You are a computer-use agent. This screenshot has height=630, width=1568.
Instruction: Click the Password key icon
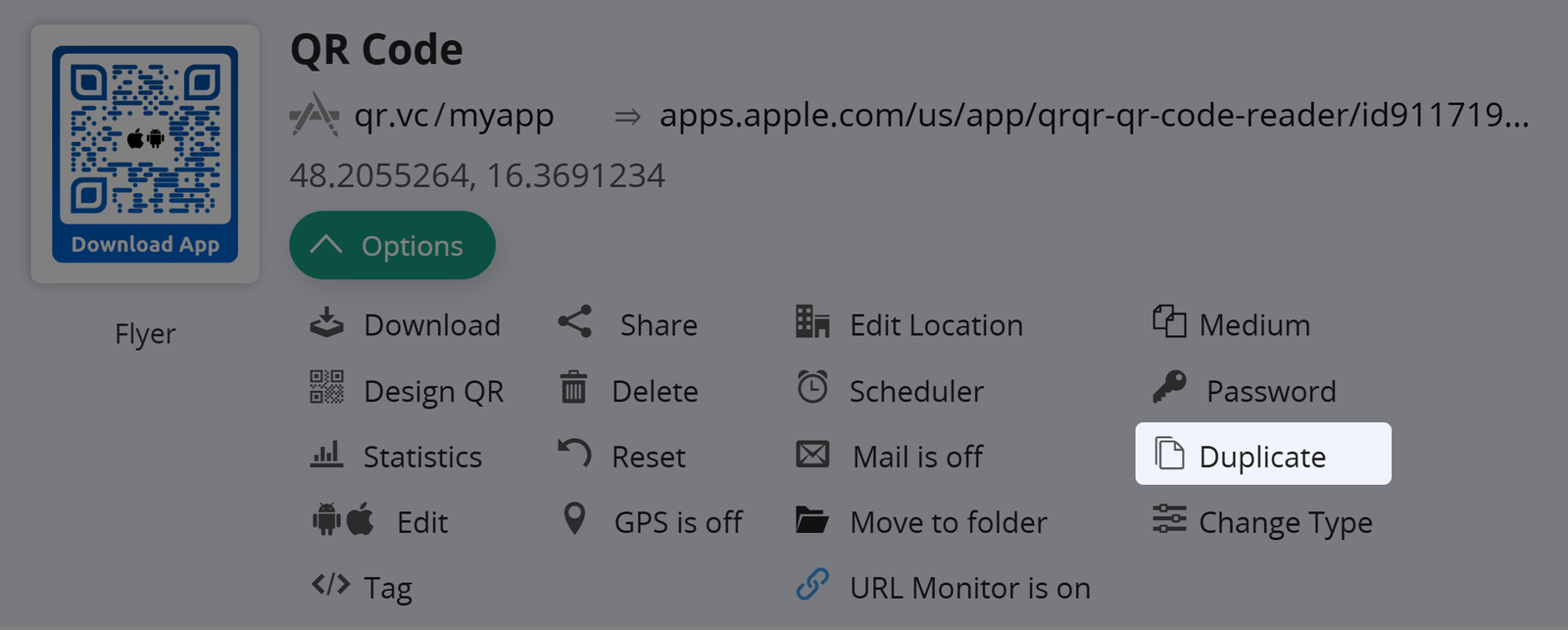pos(1169,388)
